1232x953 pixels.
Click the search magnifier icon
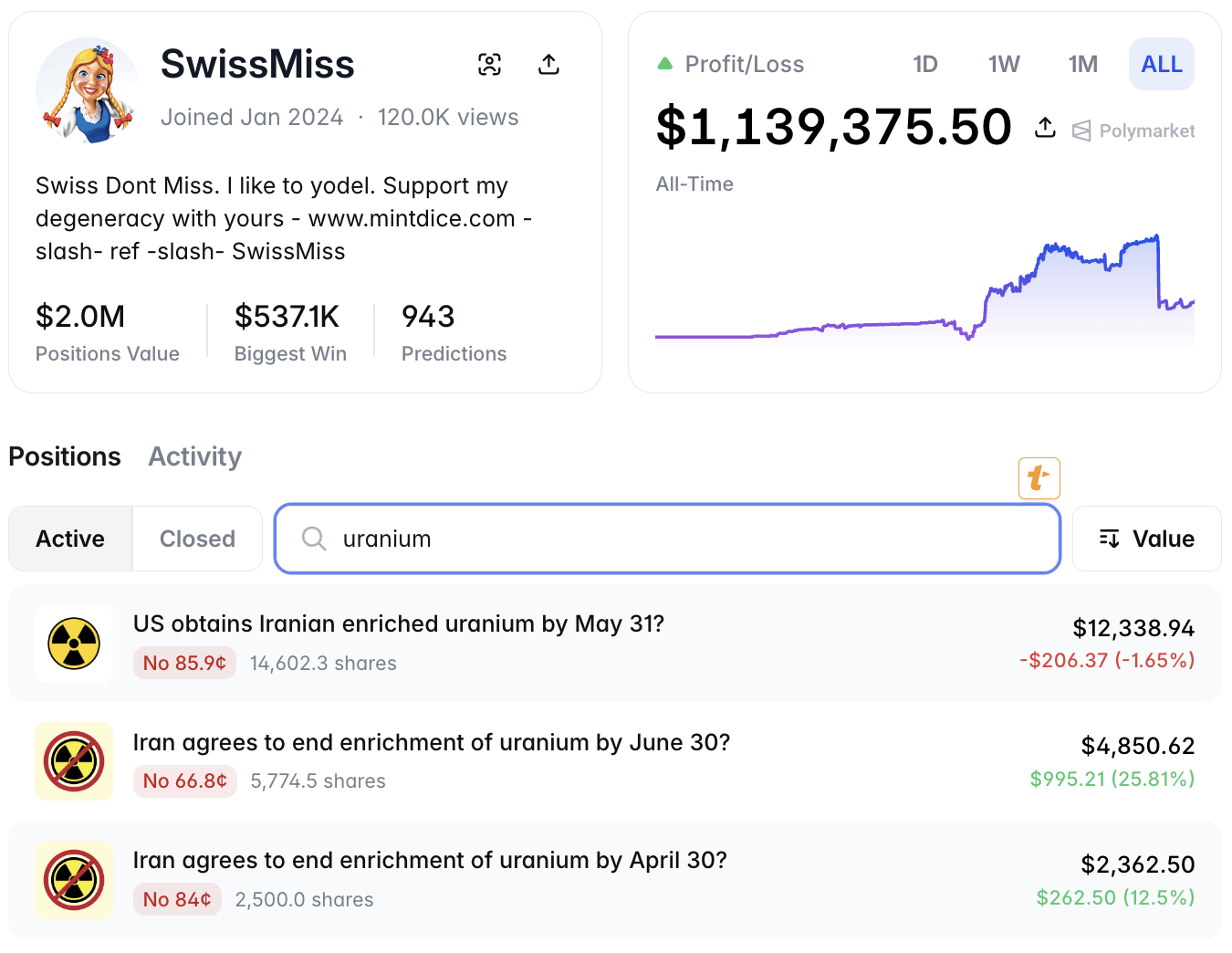(313, 539)
